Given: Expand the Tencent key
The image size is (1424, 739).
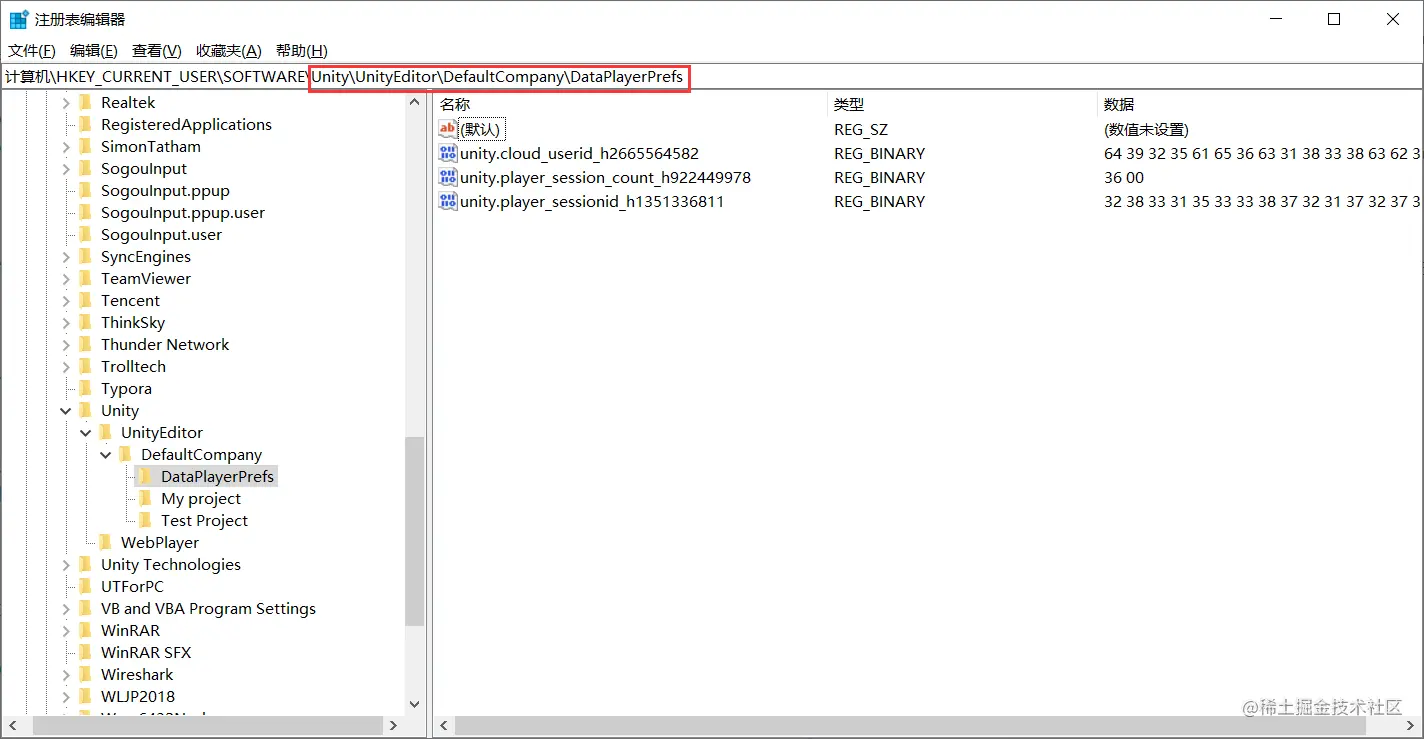Looking at the screenshot, I should [x=66, y=301].
